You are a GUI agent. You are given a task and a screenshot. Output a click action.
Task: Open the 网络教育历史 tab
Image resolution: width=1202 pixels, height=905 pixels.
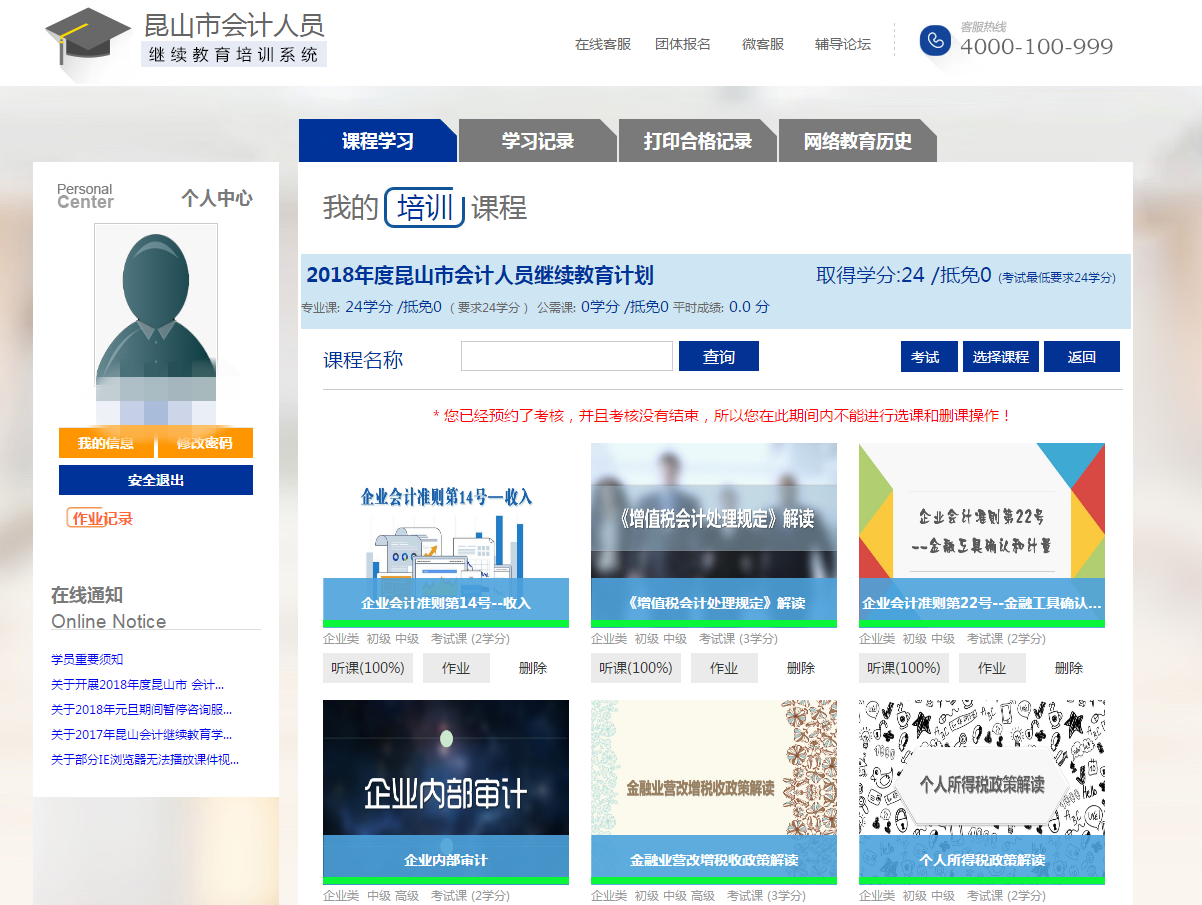(x=857, y=141)
